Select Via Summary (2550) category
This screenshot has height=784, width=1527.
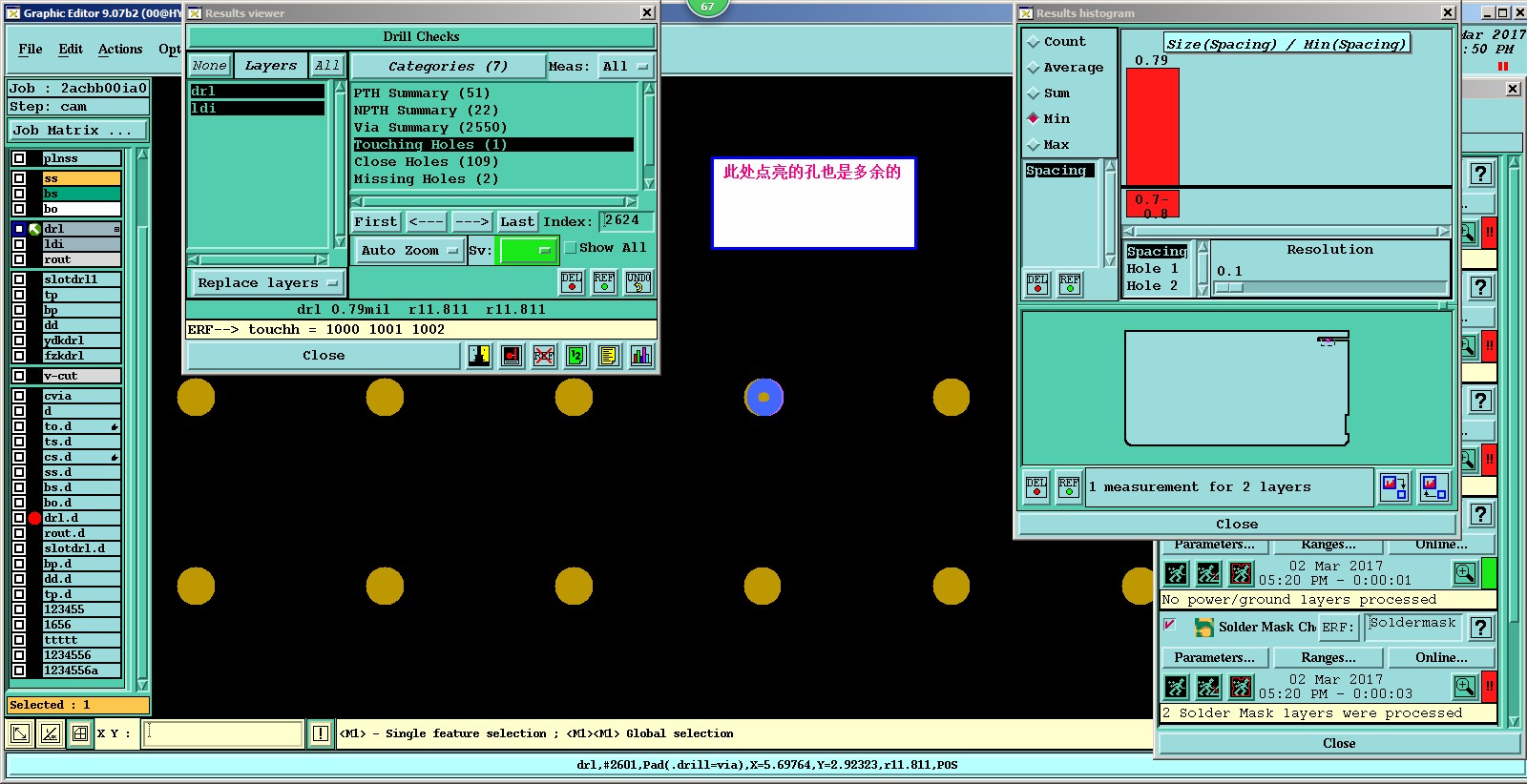coord(492,128)
